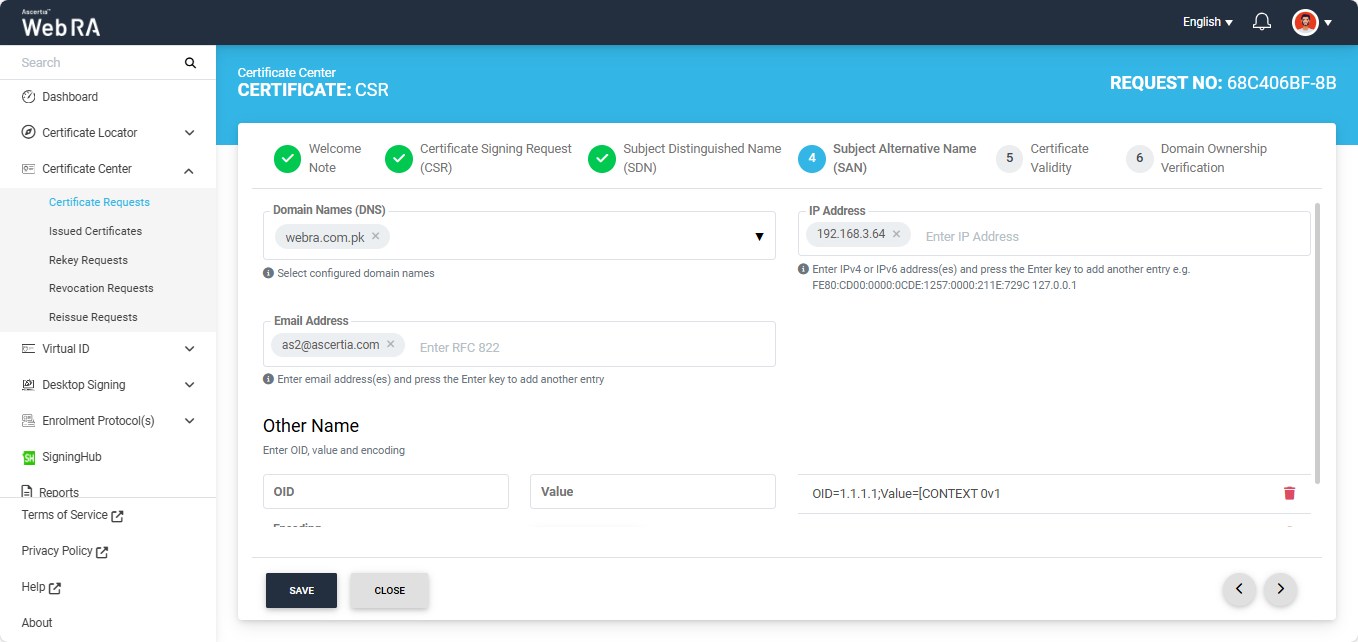
Task: Expand the Certificate Locator menu
Action: [x=189, y=133]
